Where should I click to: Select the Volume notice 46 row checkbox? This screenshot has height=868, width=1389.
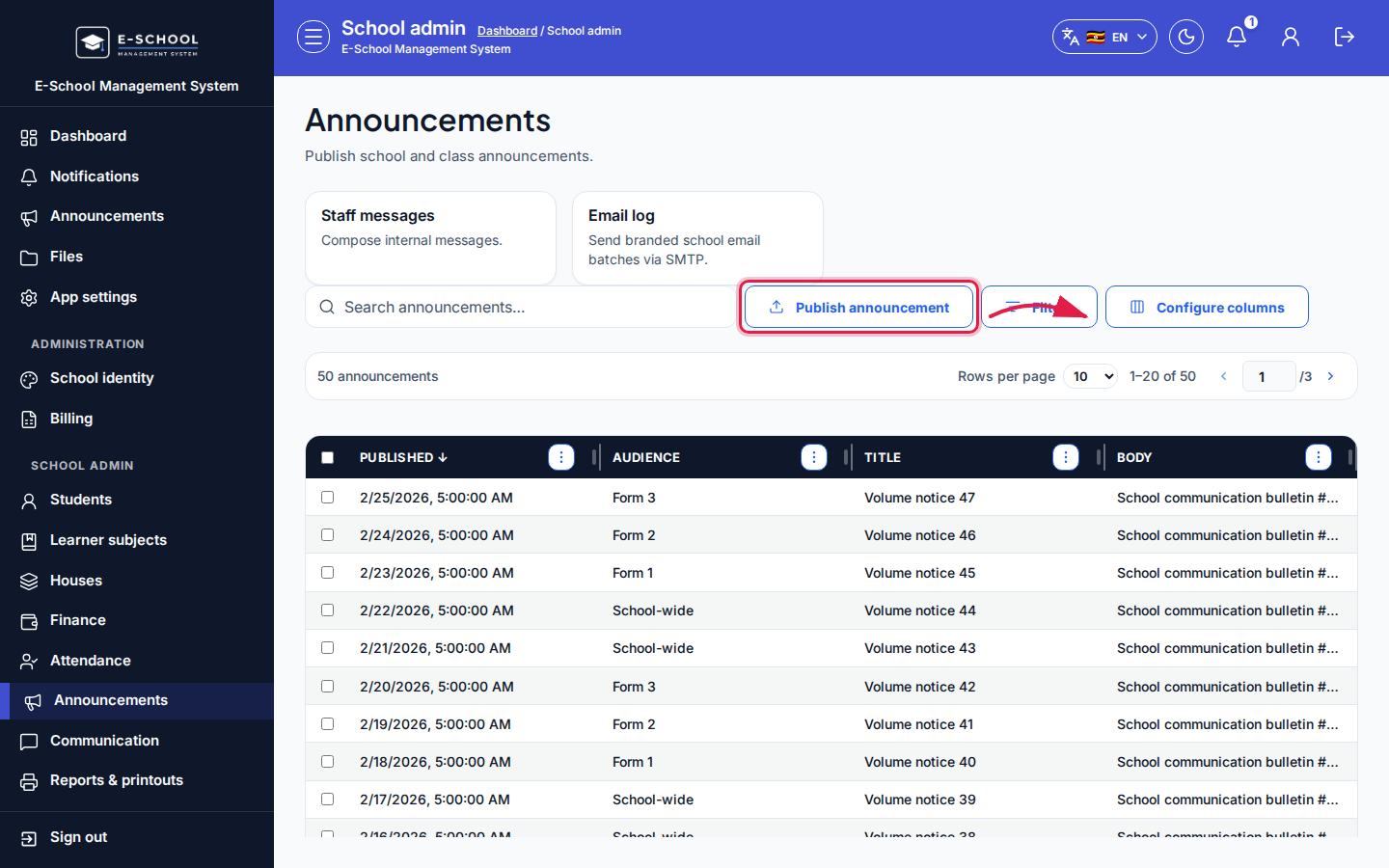coord(327,534)
